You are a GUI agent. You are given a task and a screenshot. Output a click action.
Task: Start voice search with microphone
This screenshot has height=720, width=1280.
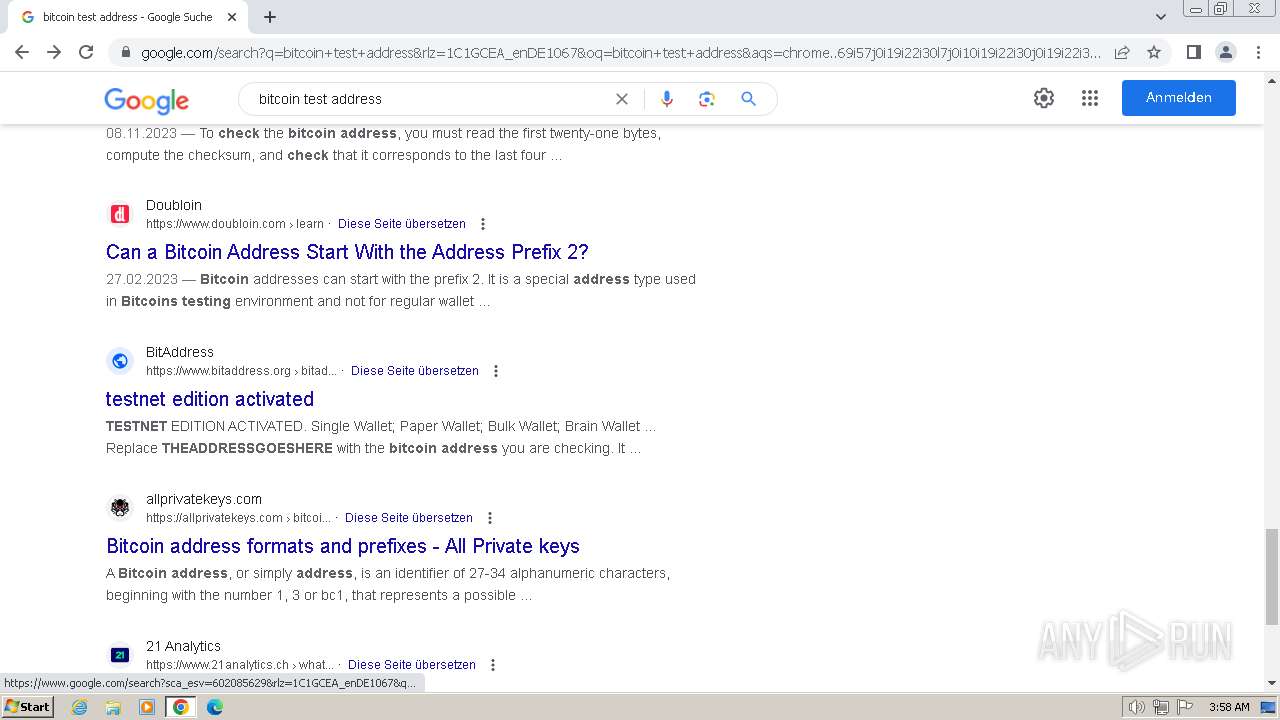pos(667,99)
